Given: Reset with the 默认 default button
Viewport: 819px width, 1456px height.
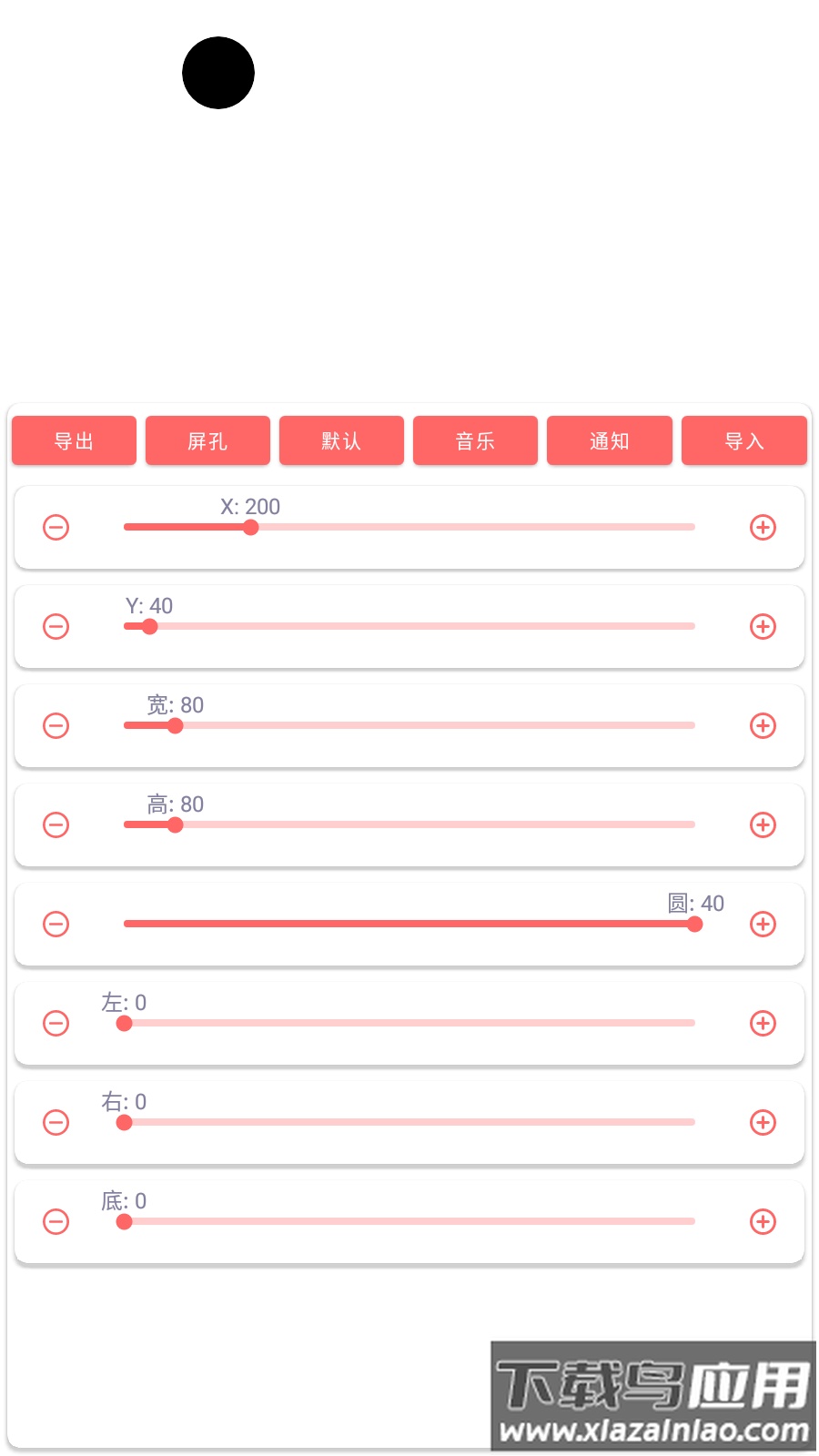Looking at the screenshot, I should click(341, 441).
